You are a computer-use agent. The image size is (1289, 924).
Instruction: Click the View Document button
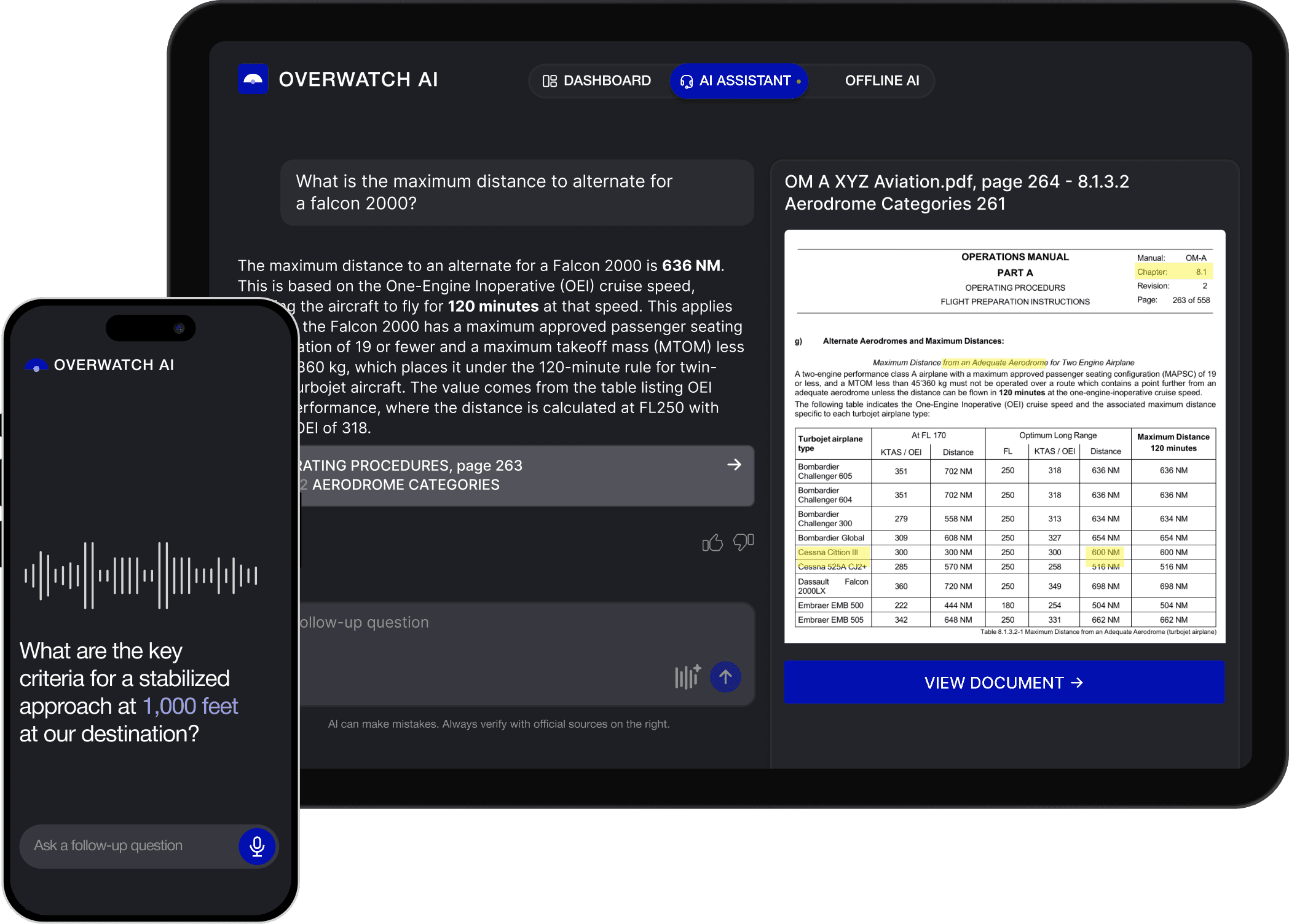point(1004,682)
